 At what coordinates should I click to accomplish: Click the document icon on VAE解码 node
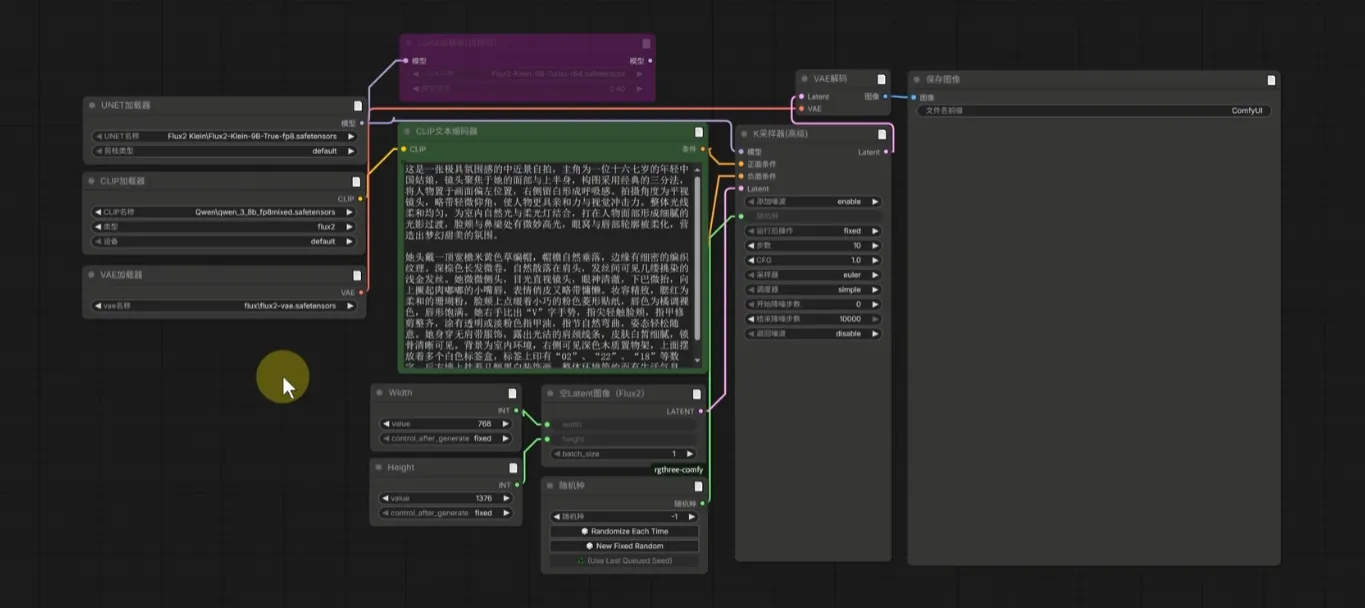pyautogui.click(x=881, y=79)
